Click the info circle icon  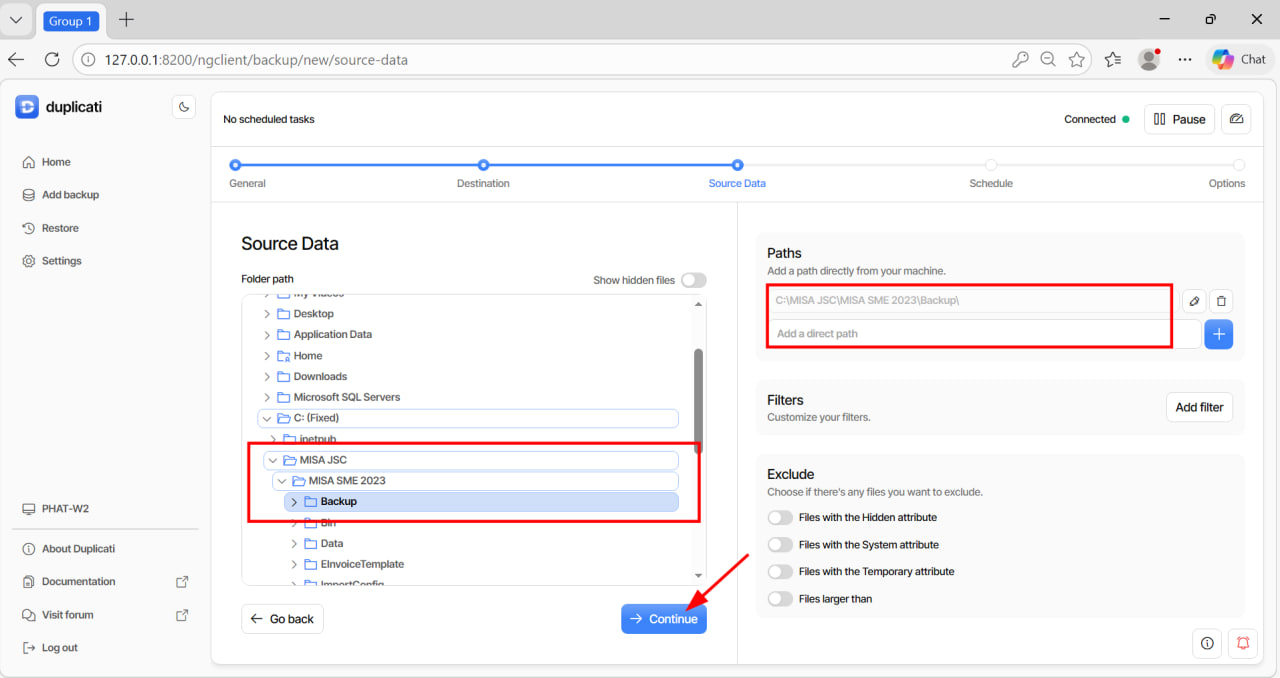point(1207,643)
